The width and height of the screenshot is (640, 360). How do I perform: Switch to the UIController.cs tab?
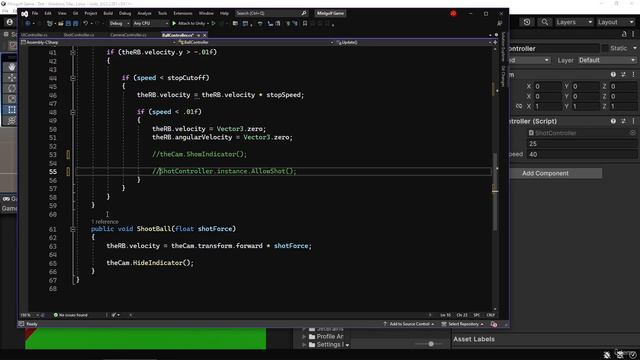pyautogui.click(x=34, y=35)
